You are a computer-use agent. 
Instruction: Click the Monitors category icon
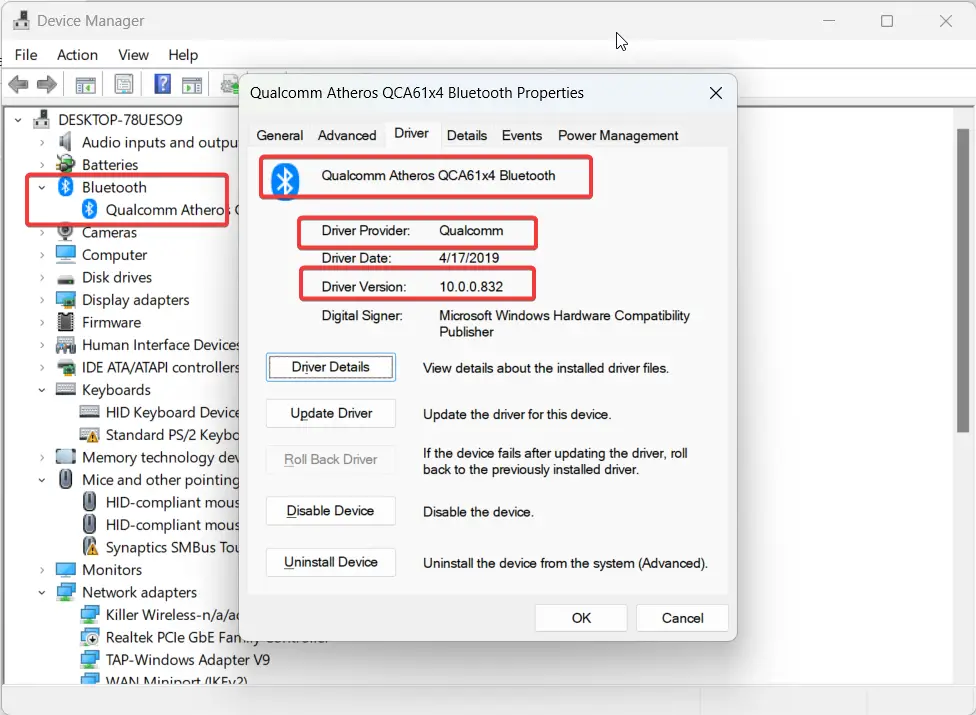(x=65, y=569)
